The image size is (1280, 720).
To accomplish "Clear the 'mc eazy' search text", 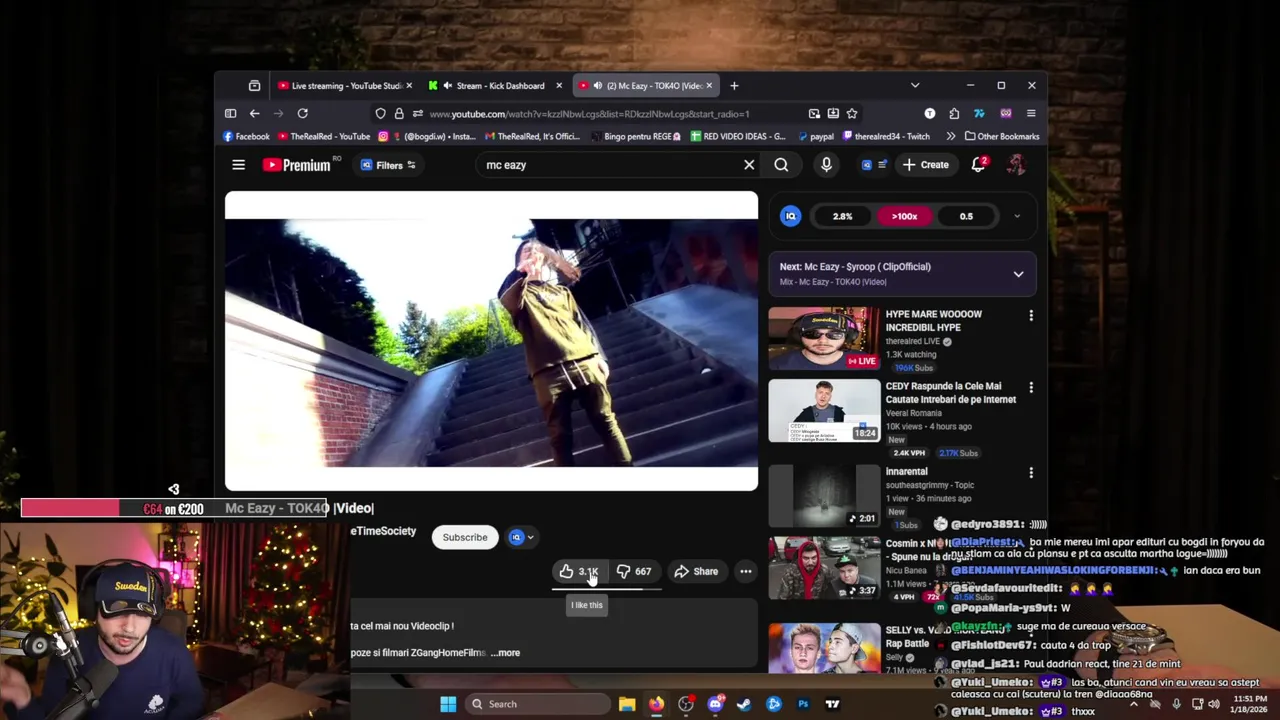I will (x=749, y=165).
